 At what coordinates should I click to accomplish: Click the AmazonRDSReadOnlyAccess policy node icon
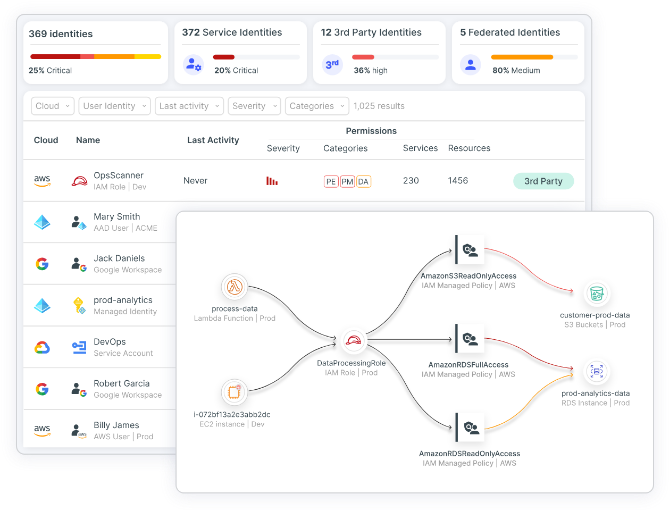468,428
